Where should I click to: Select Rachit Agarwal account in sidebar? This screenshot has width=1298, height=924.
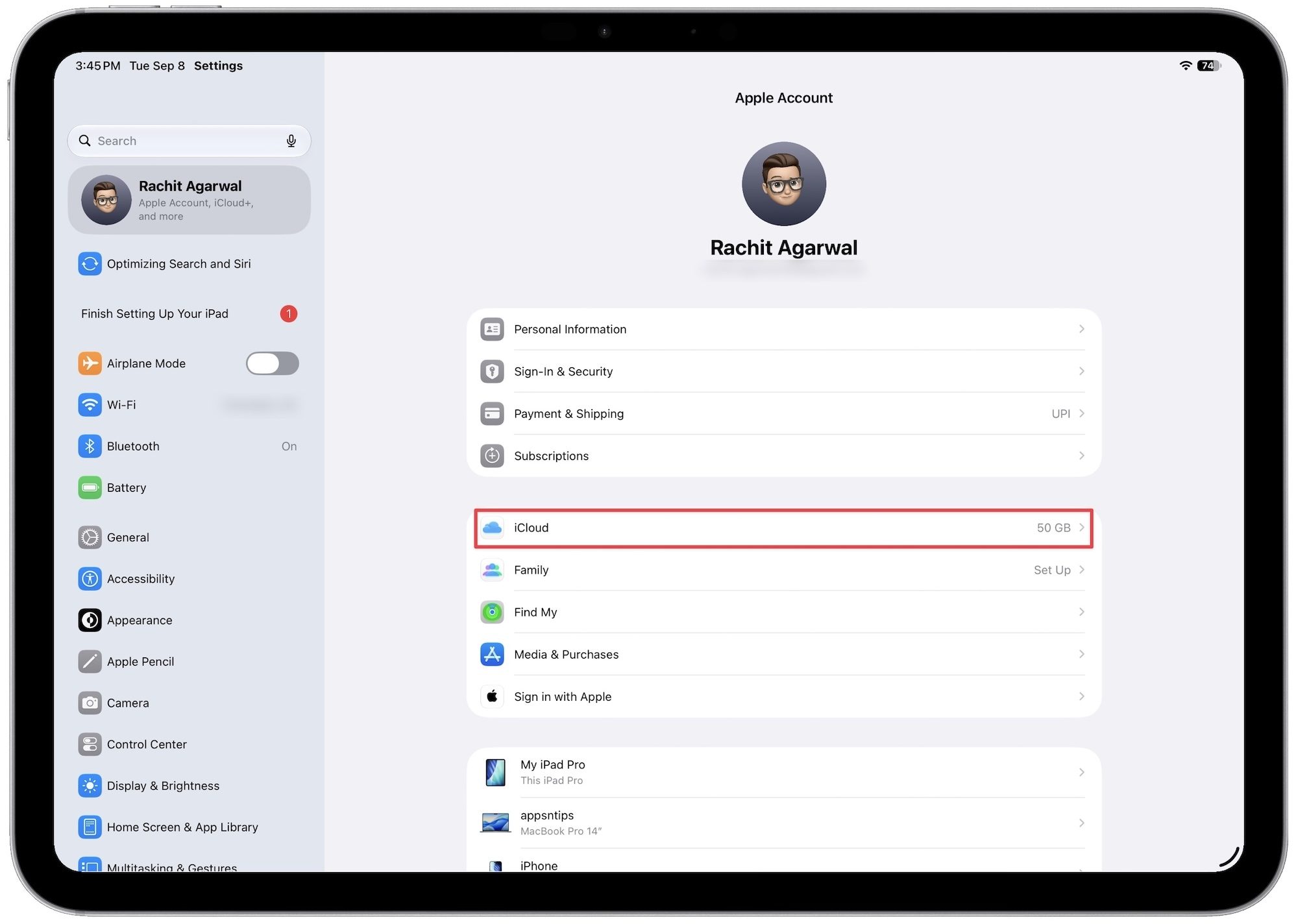point(189,200)
